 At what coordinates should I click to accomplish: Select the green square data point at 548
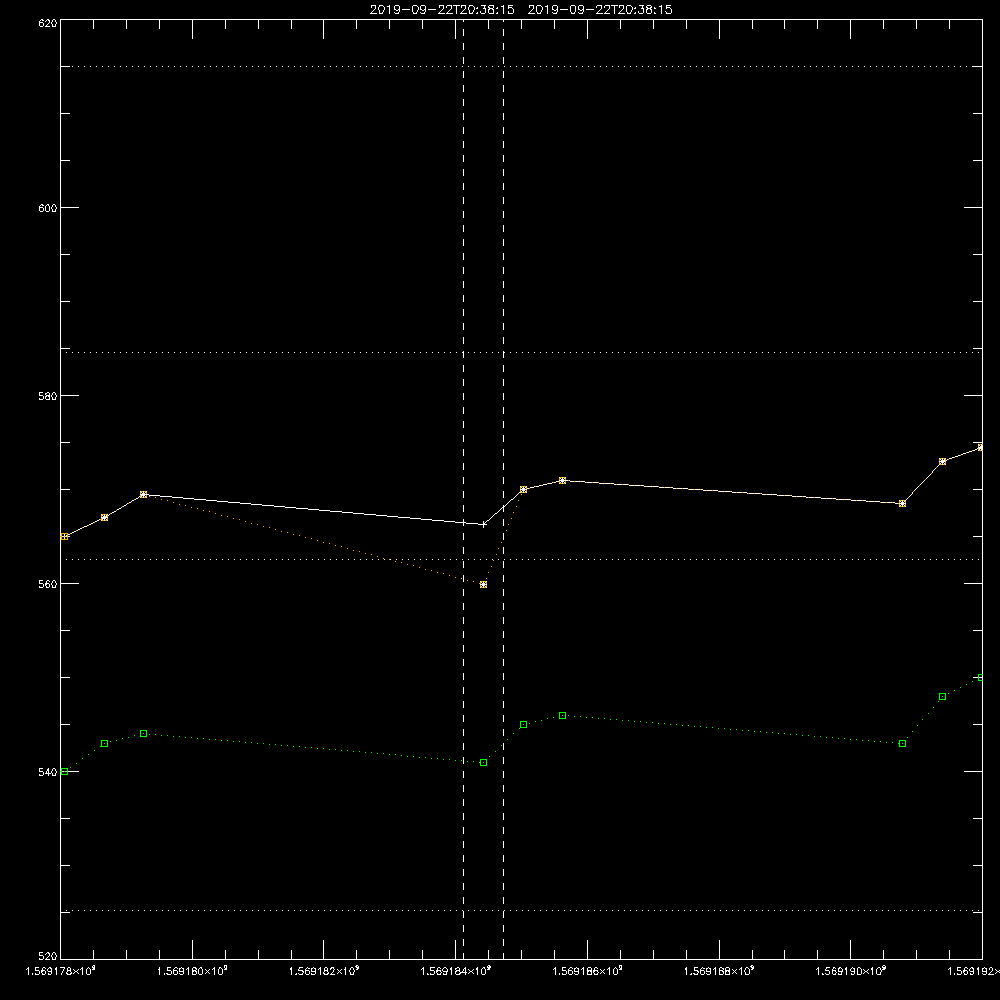943,696
